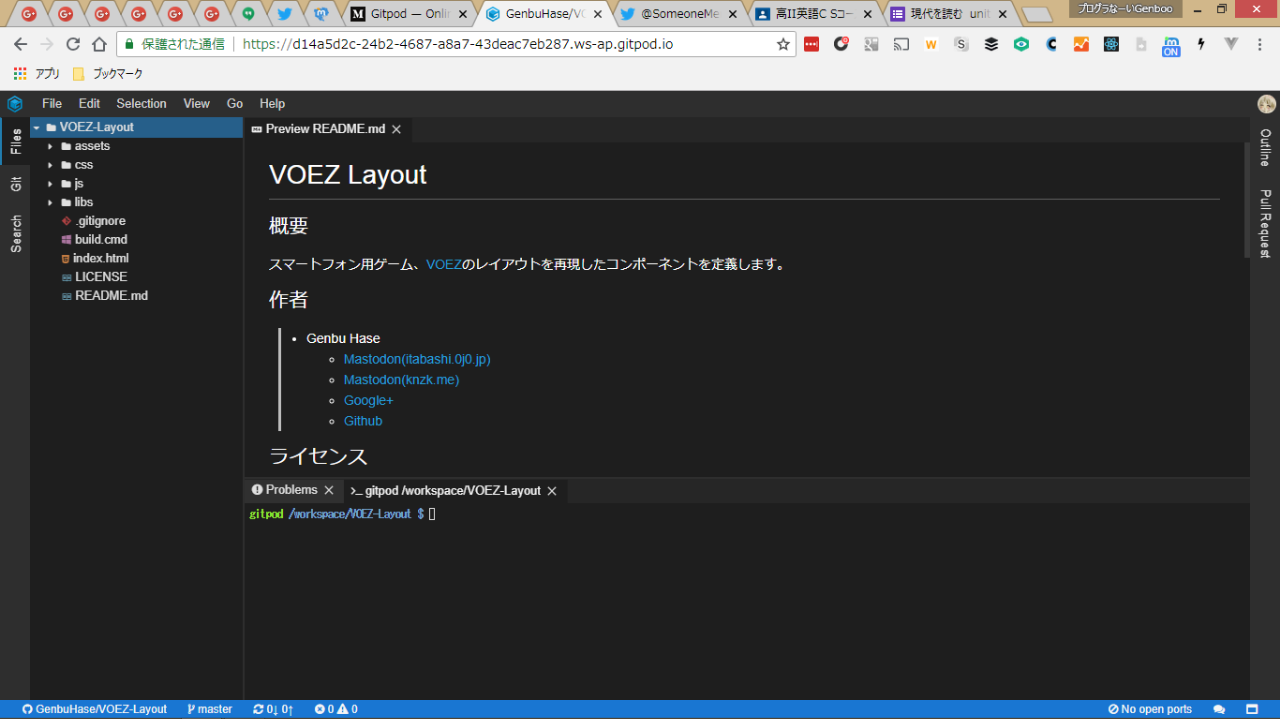Click the chat bubble icon in status bar
The image size is (1280, 719).
[1219, 709]
